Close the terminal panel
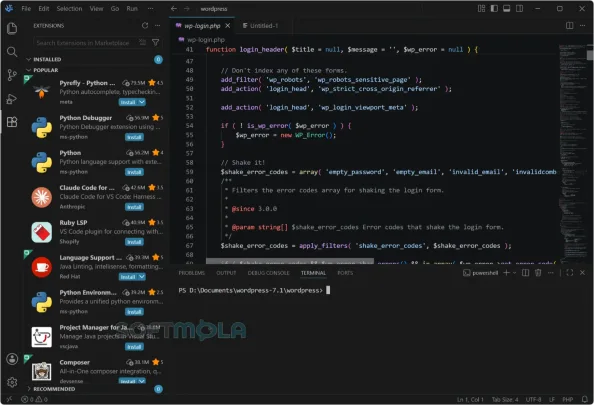 coord(582,272)
